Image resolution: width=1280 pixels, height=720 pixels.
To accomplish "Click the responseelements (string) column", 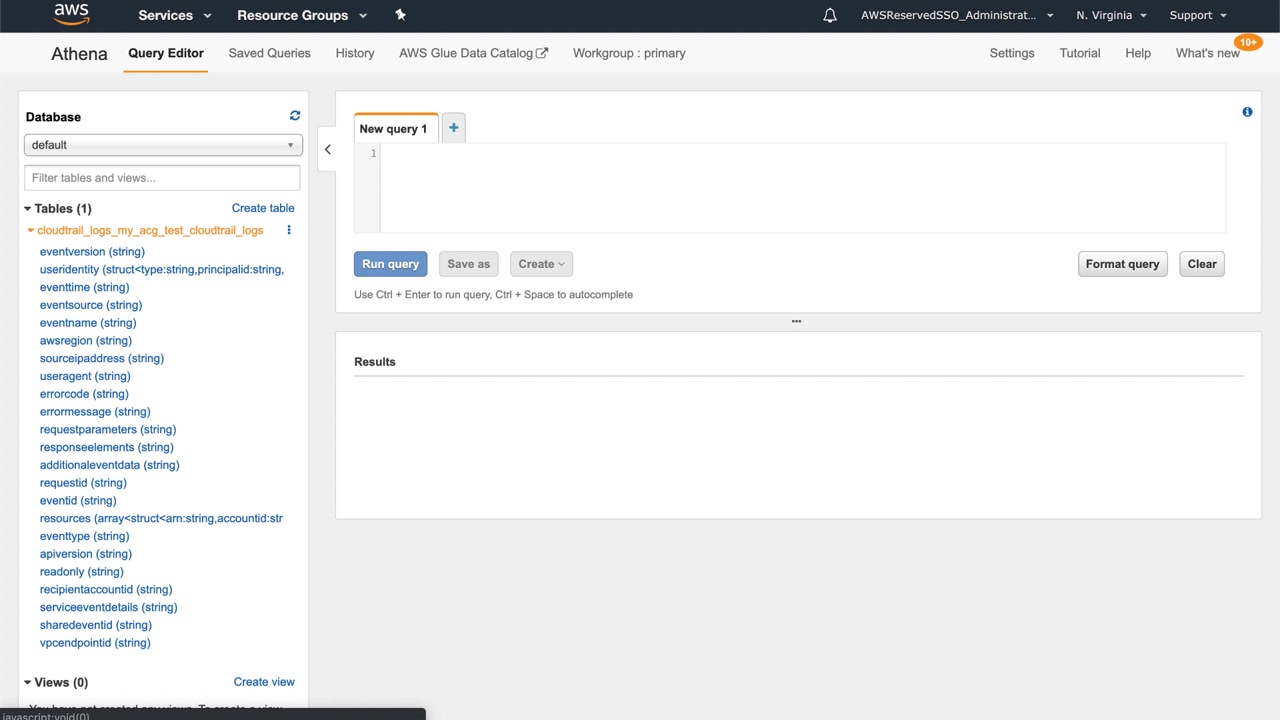I will (107, 448).
